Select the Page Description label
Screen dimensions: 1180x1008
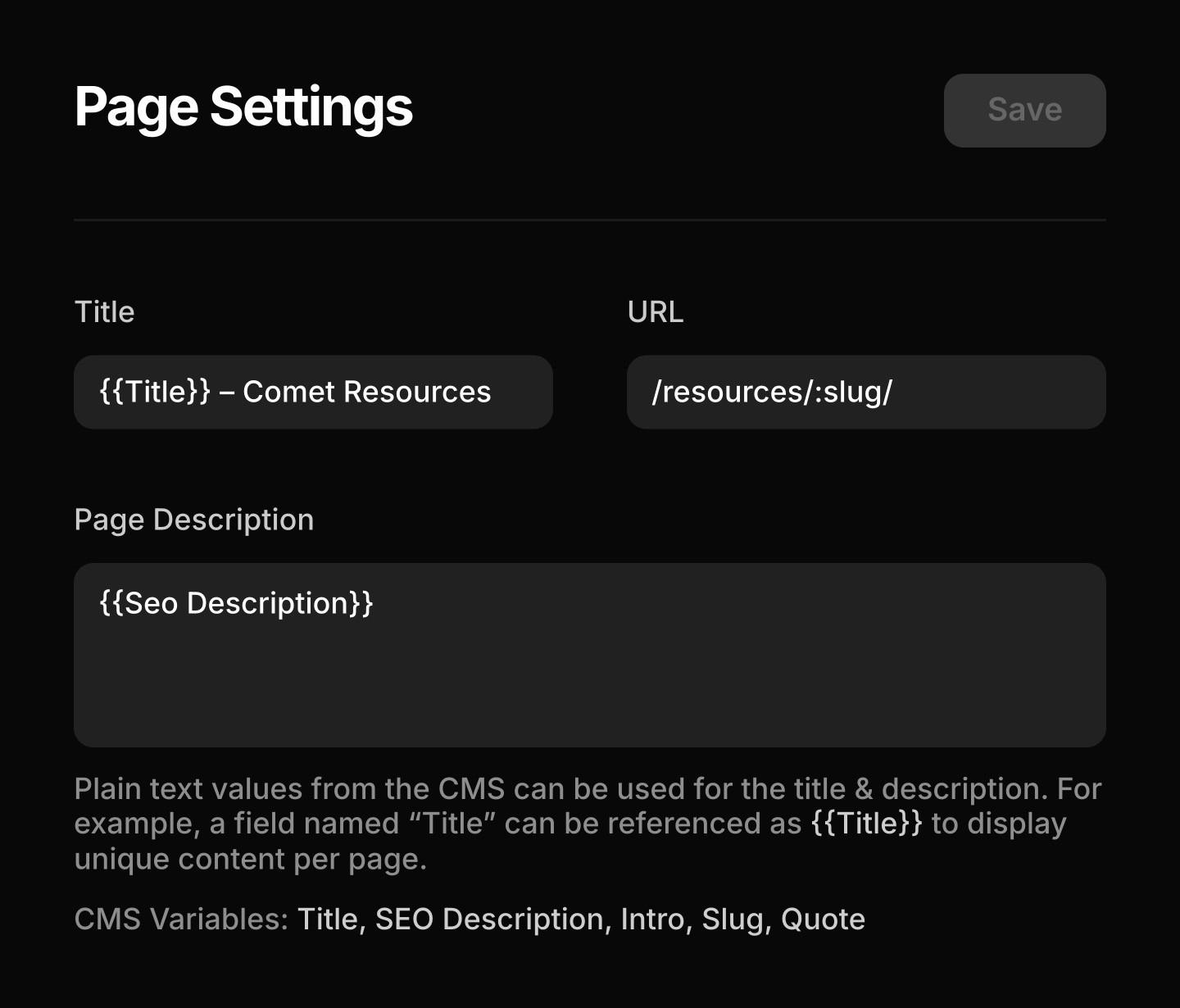tap(193, 520)
